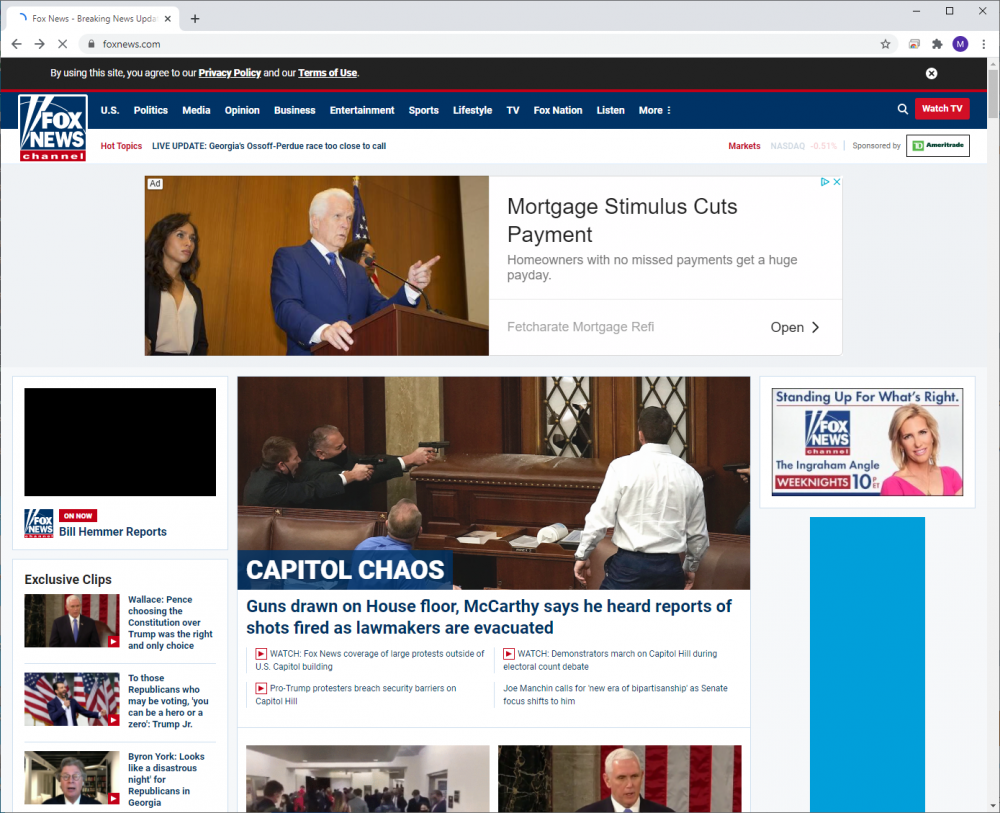Screen dimensions: 1000x813
Task: Open the Privacy Policy link
Action: pyautogui.click(x=229, y=72)
